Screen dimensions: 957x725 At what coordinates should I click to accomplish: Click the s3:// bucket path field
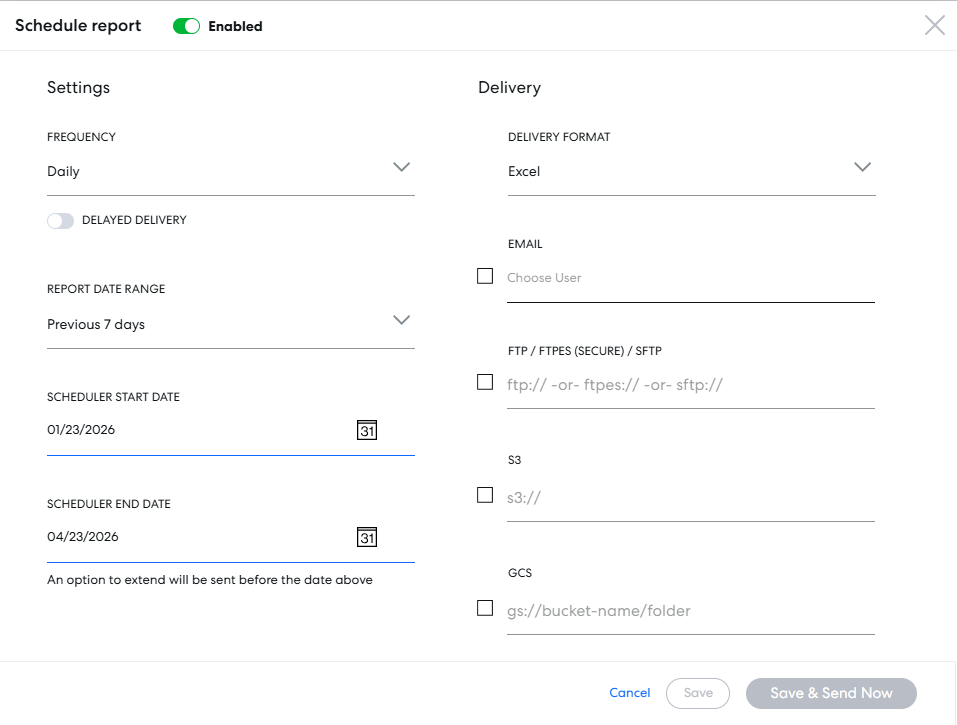click(x=690, y=498)
